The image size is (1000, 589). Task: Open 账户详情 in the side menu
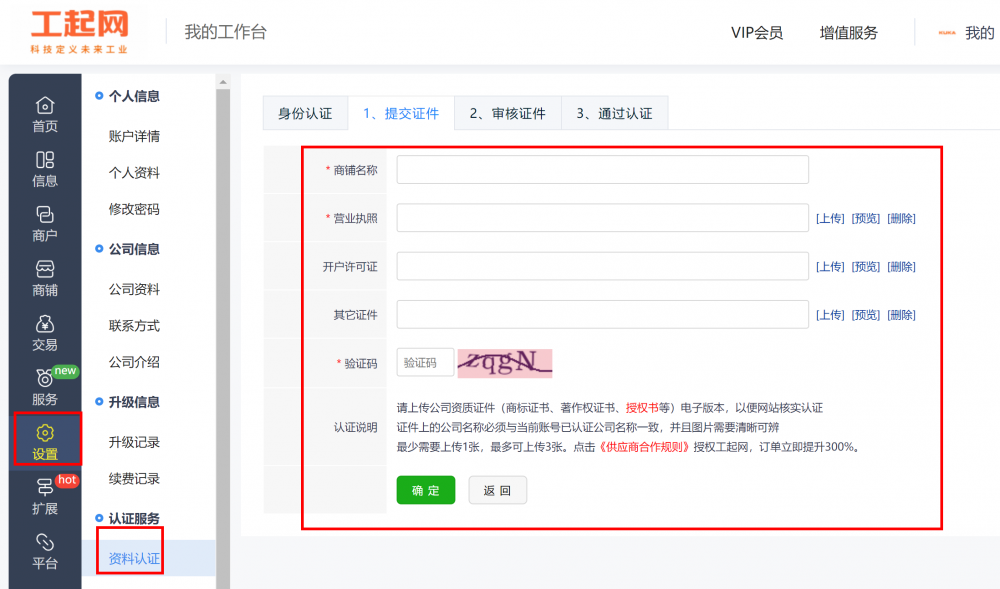(x=134, y=136)
